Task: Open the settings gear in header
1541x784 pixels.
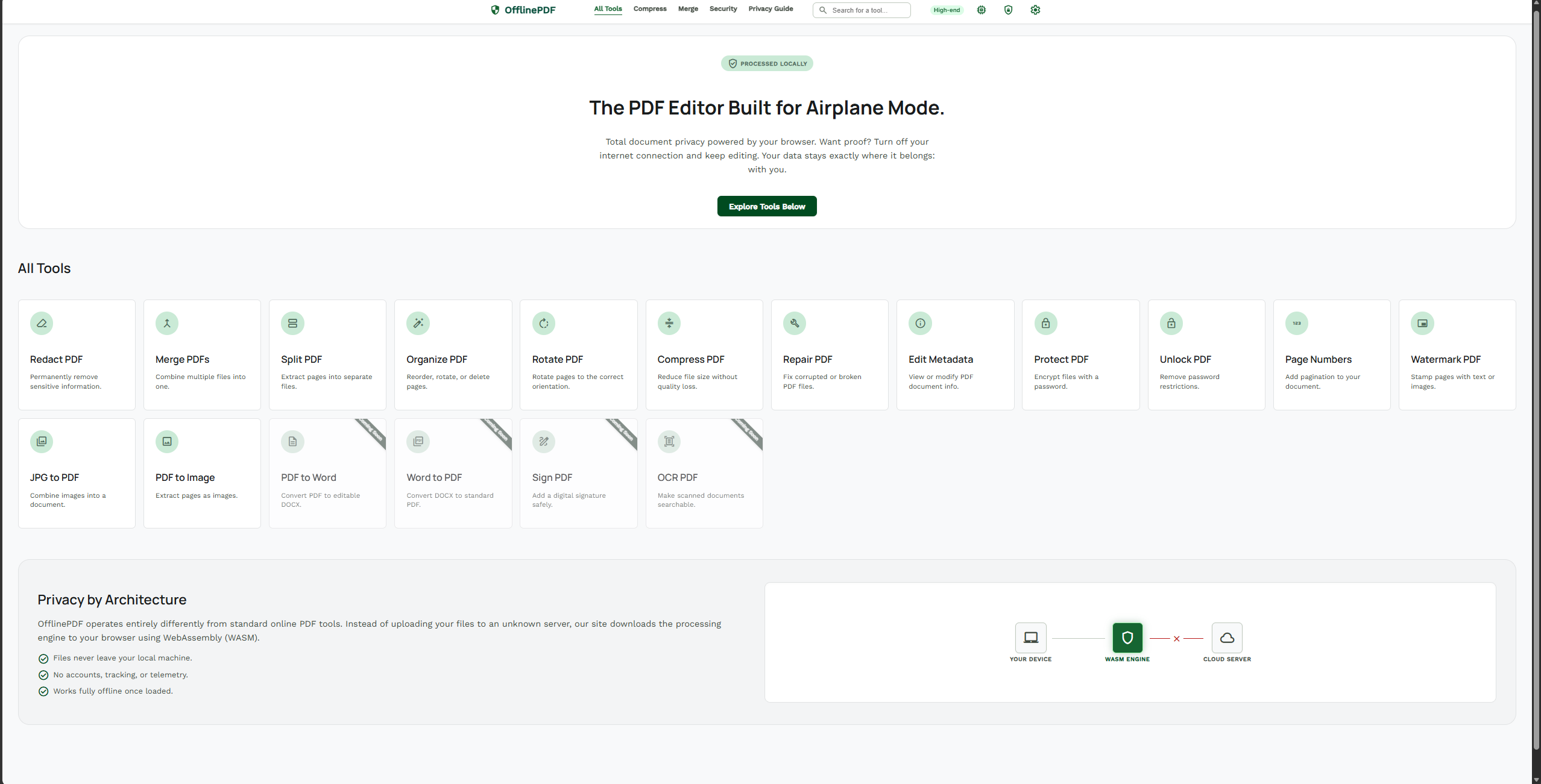Action: pos(1035,10)
